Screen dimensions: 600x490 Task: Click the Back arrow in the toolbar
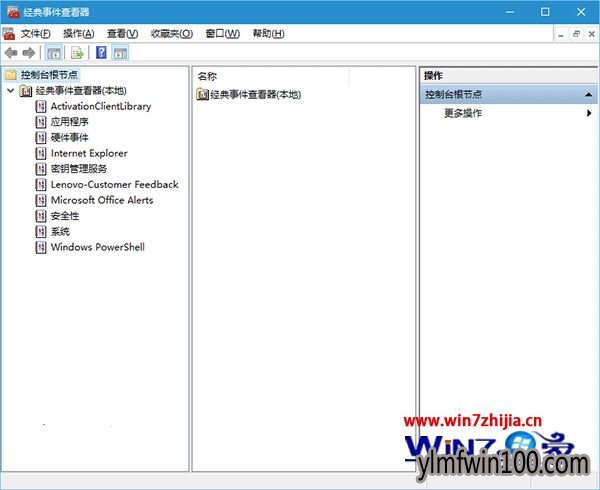(x=11, y=53)
